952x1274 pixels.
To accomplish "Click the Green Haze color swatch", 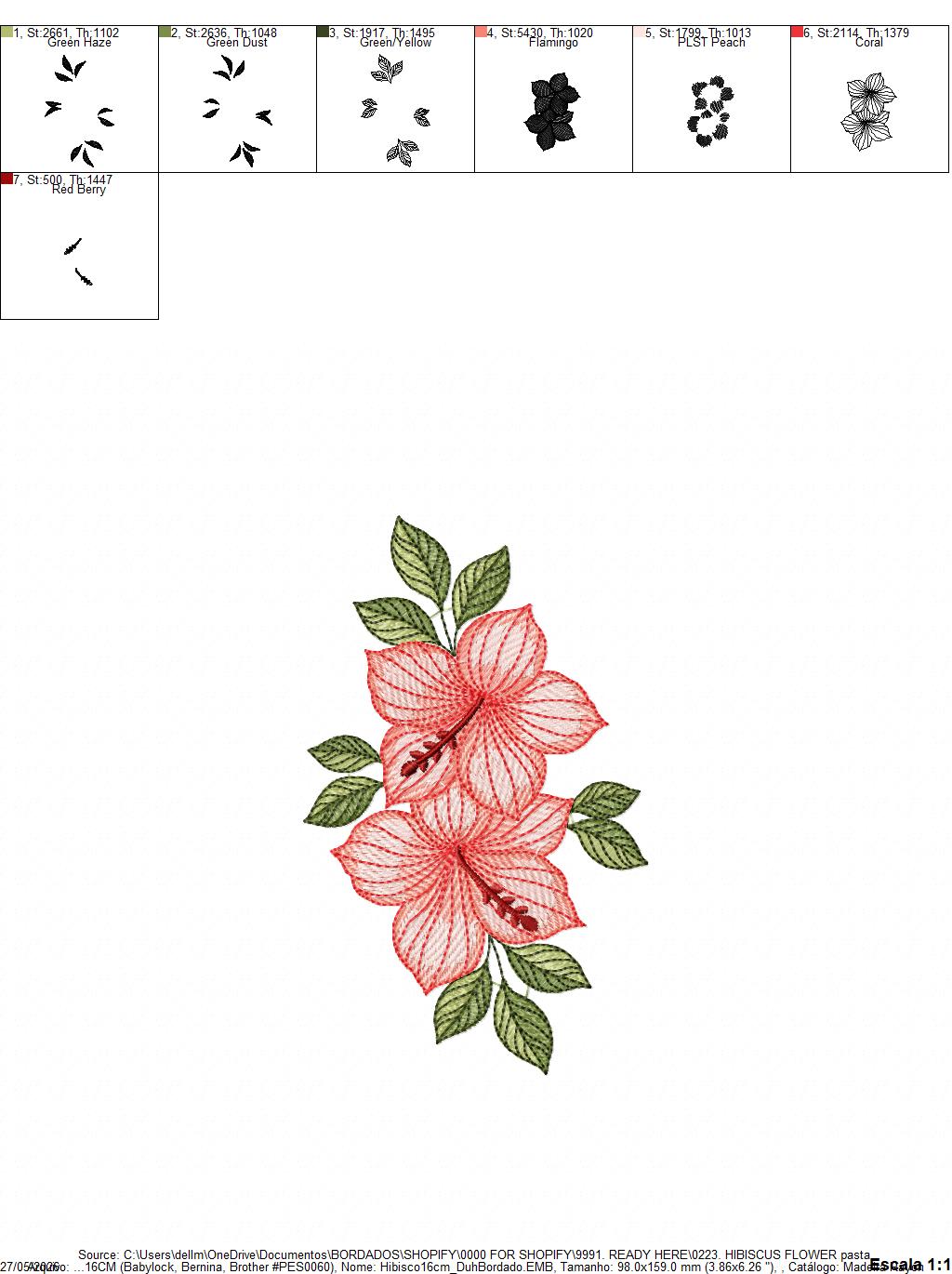I will (x=7, y=32).
